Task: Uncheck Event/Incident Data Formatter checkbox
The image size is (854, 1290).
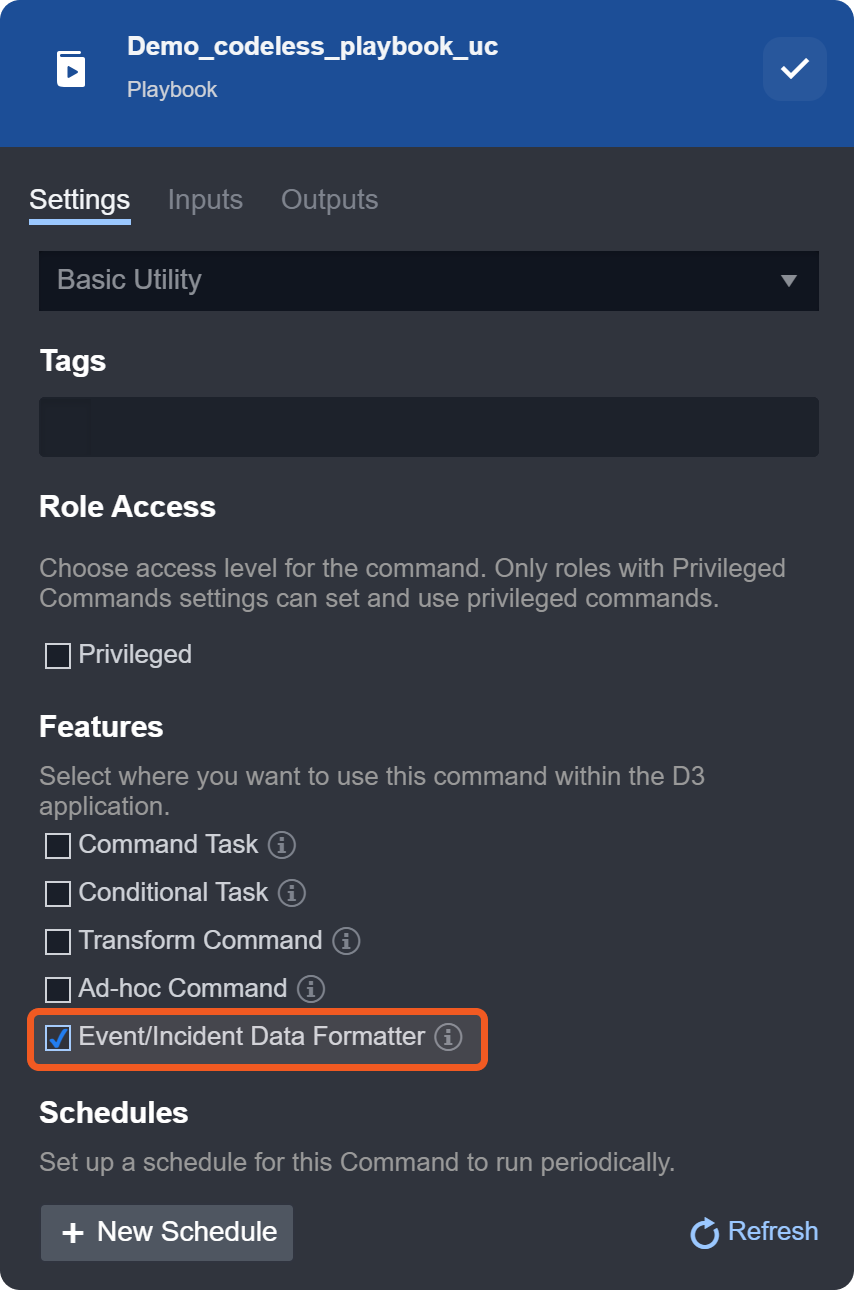Action: coord(58,1038)
